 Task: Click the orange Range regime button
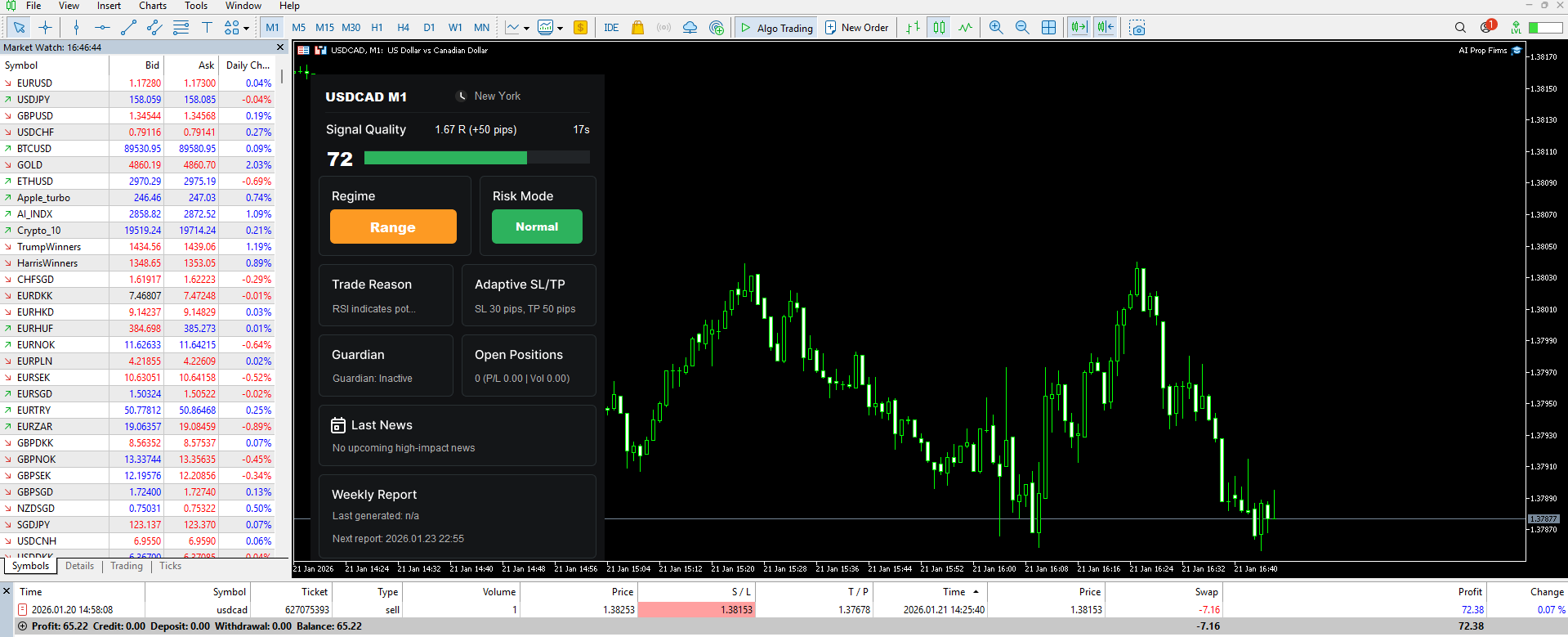coord(393,227)
